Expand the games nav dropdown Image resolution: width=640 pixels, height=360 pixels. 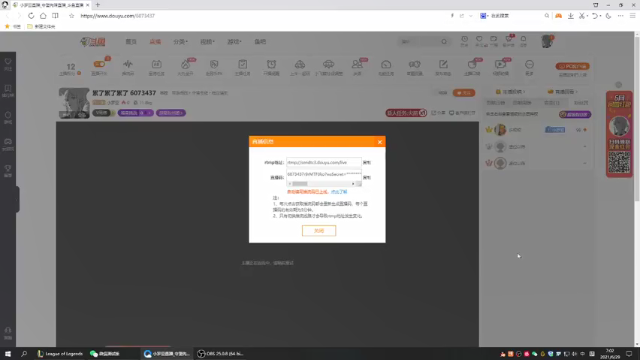pos(234,42)
